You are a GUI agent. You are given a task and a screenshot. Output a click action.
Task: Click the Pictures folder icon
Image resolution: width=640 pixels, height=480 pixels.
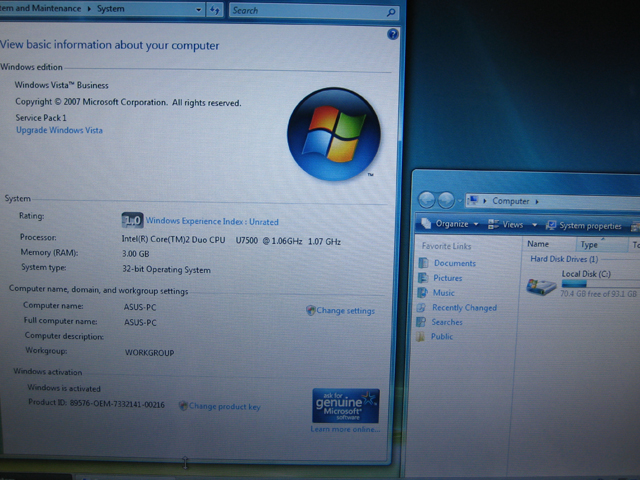pyautogui.click(x=423, y=278)
